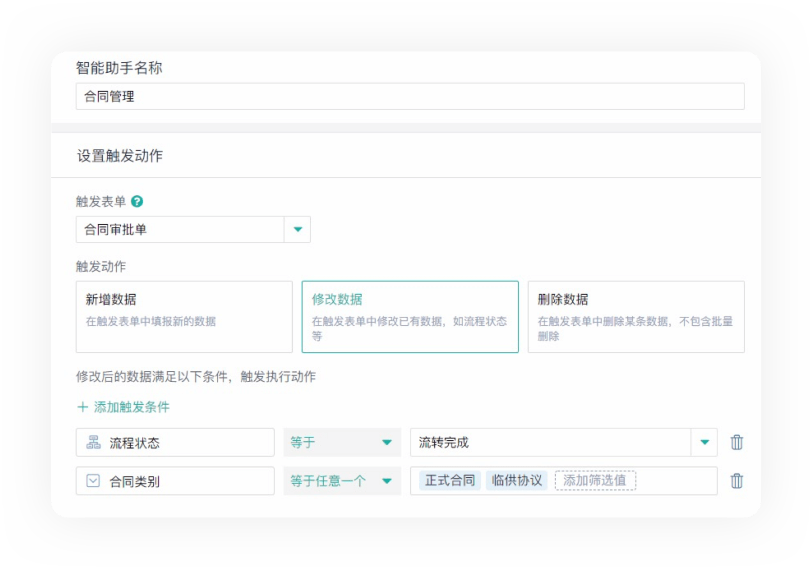Click the 添加筛选值 button

click(x=595, y=481)
